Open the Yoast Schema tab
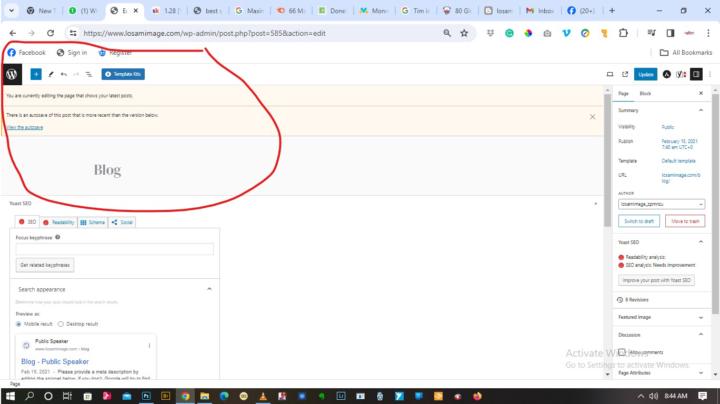This screenshot has width=720, height=404. [x=92, y=222]
